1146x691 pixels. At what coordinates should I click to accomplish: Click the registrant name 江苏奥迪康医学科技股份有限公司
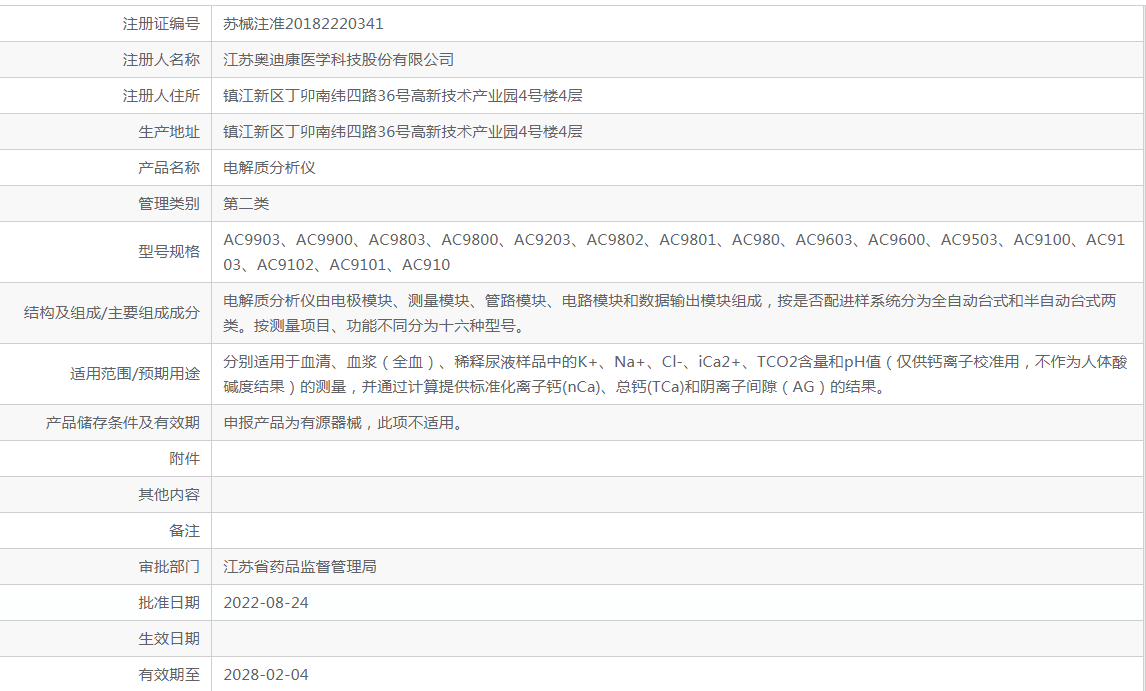[338, 59]
